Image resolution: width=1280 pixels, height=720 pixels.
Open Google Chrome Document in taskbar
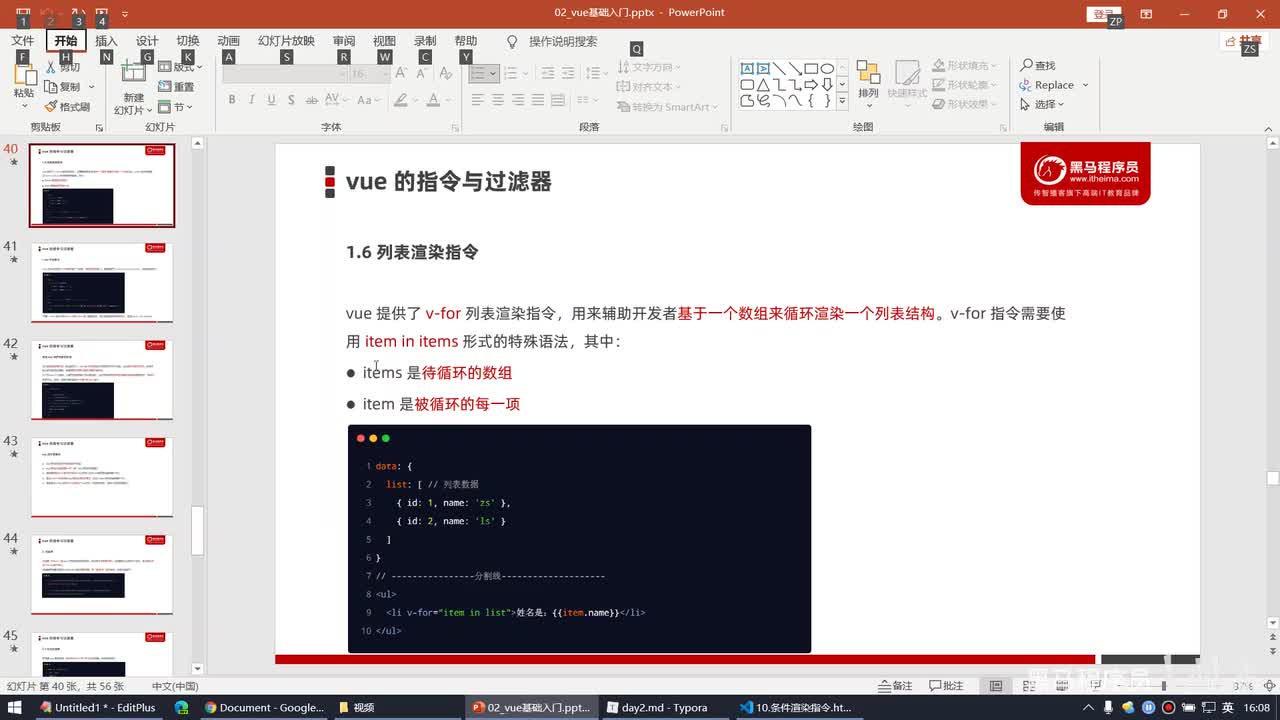264,707
